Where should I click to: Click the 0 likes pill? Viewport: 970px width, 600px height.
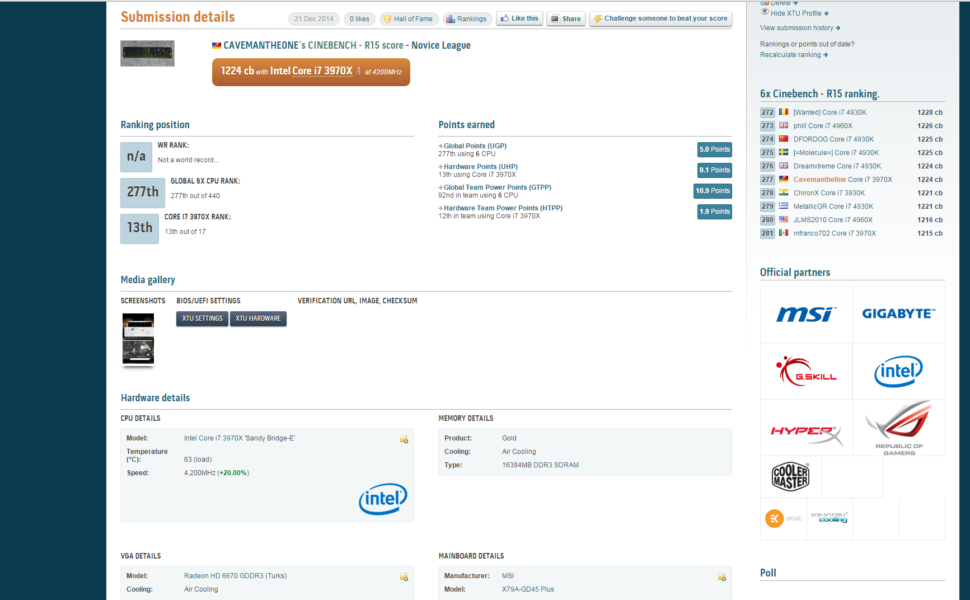[359, 19]
